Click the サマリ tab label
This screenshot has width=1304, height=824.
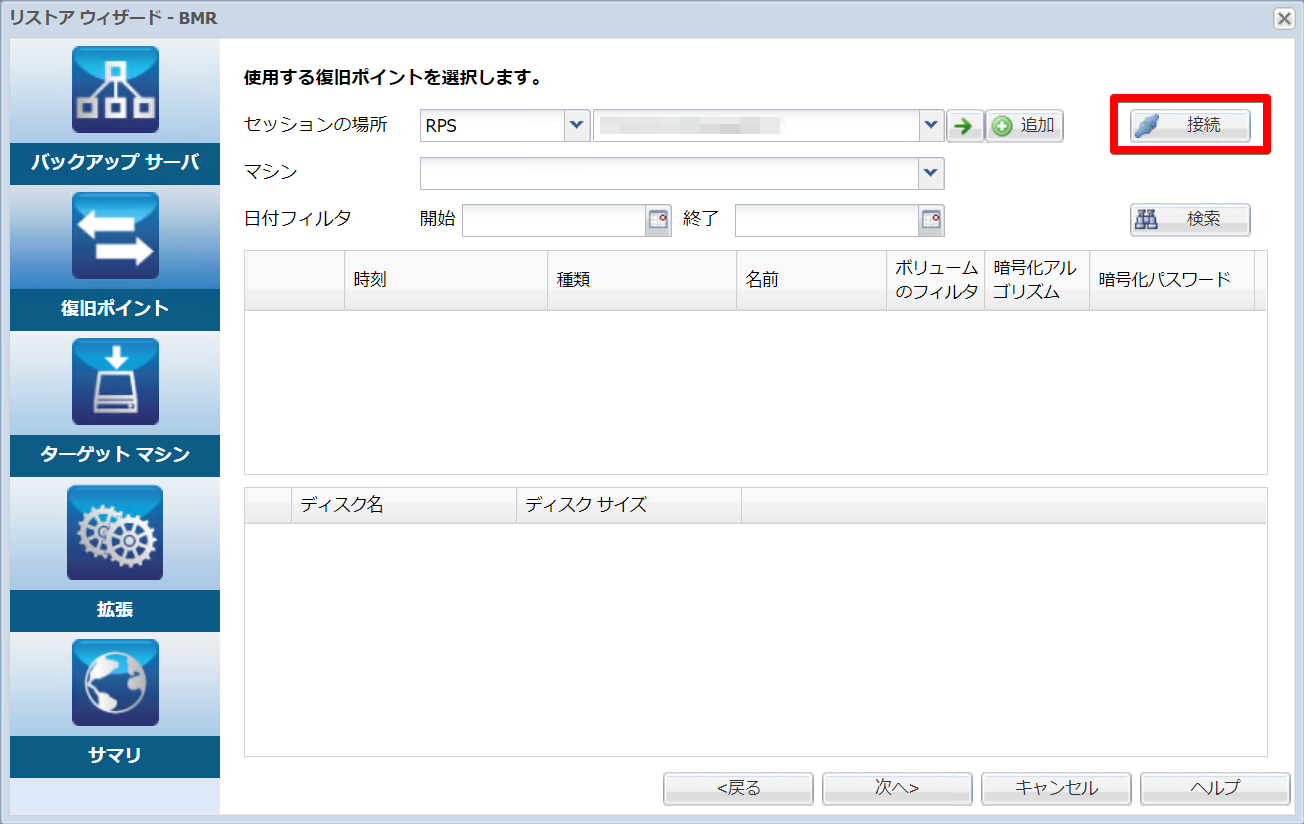click(115, 756)
